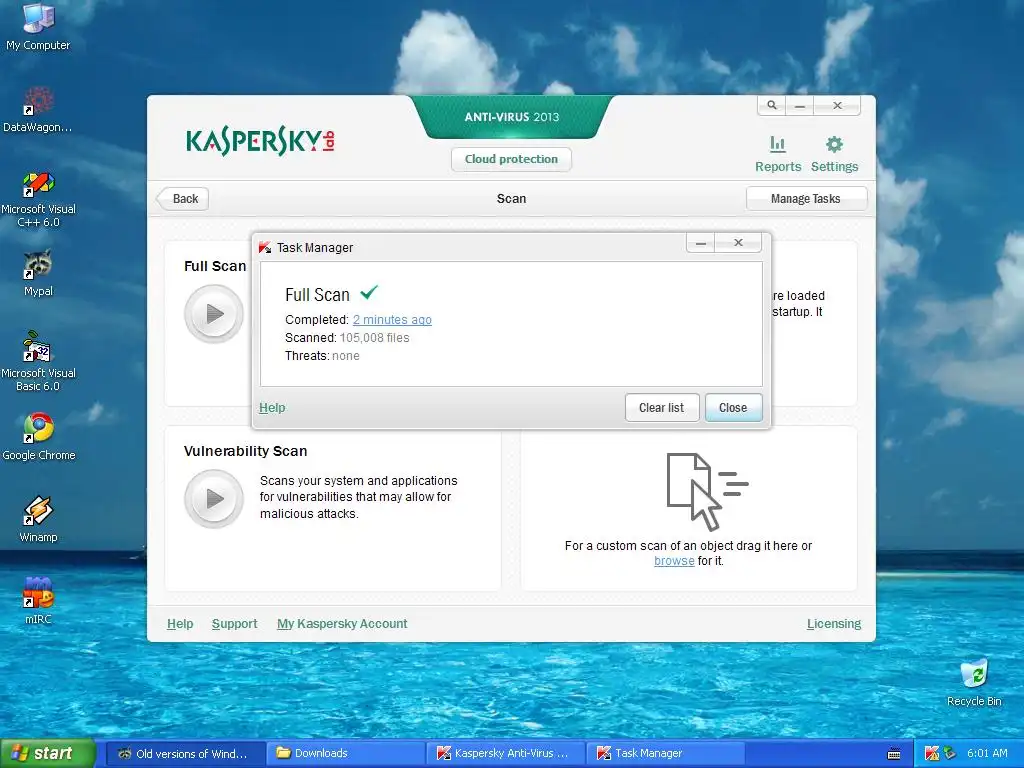Click the Scan page title text
This screenshot has height=768, width=1024.
(x=511, y=199)
